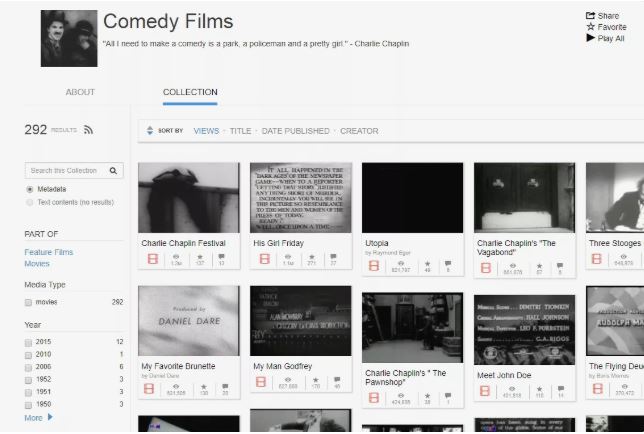Open the My Man Godfrey title
644x434 pixels.
[x=283, y=366]
